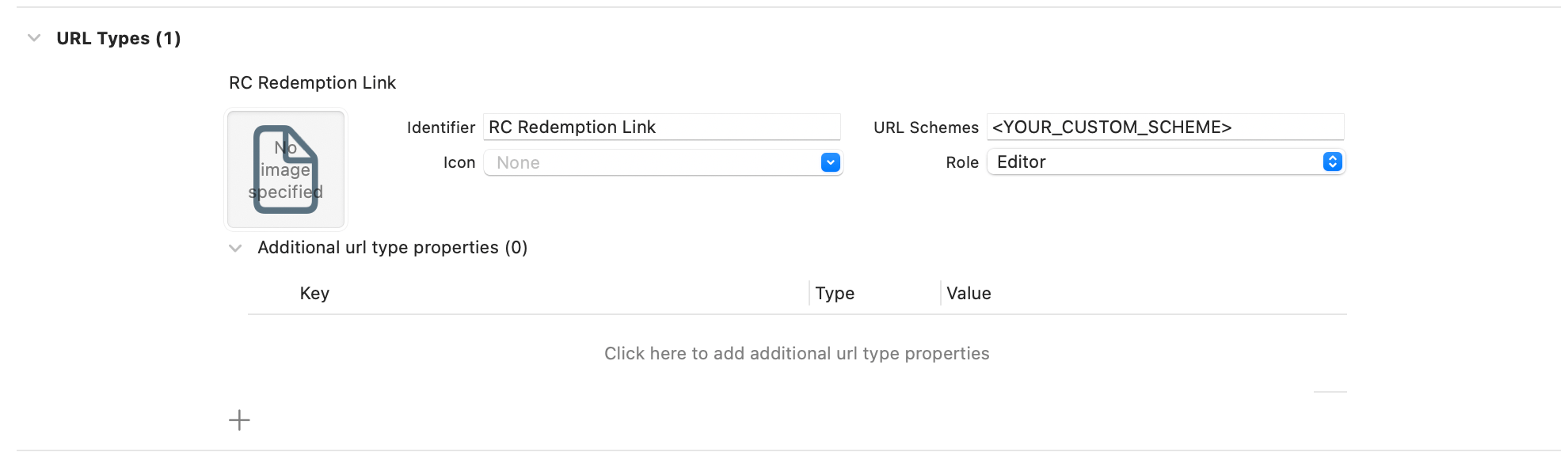Click here to add additional url properties
This screenshot has width=1568, height=456.
pos(797,354)
